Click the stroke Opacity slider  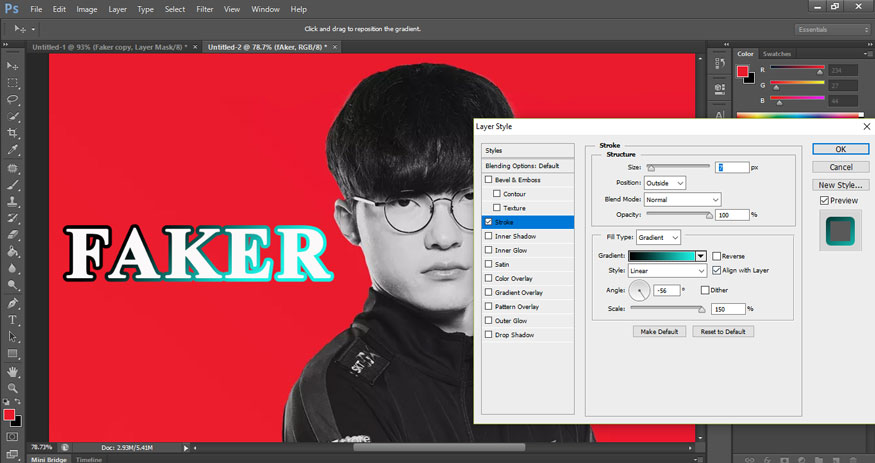click(x=679, y=215)
